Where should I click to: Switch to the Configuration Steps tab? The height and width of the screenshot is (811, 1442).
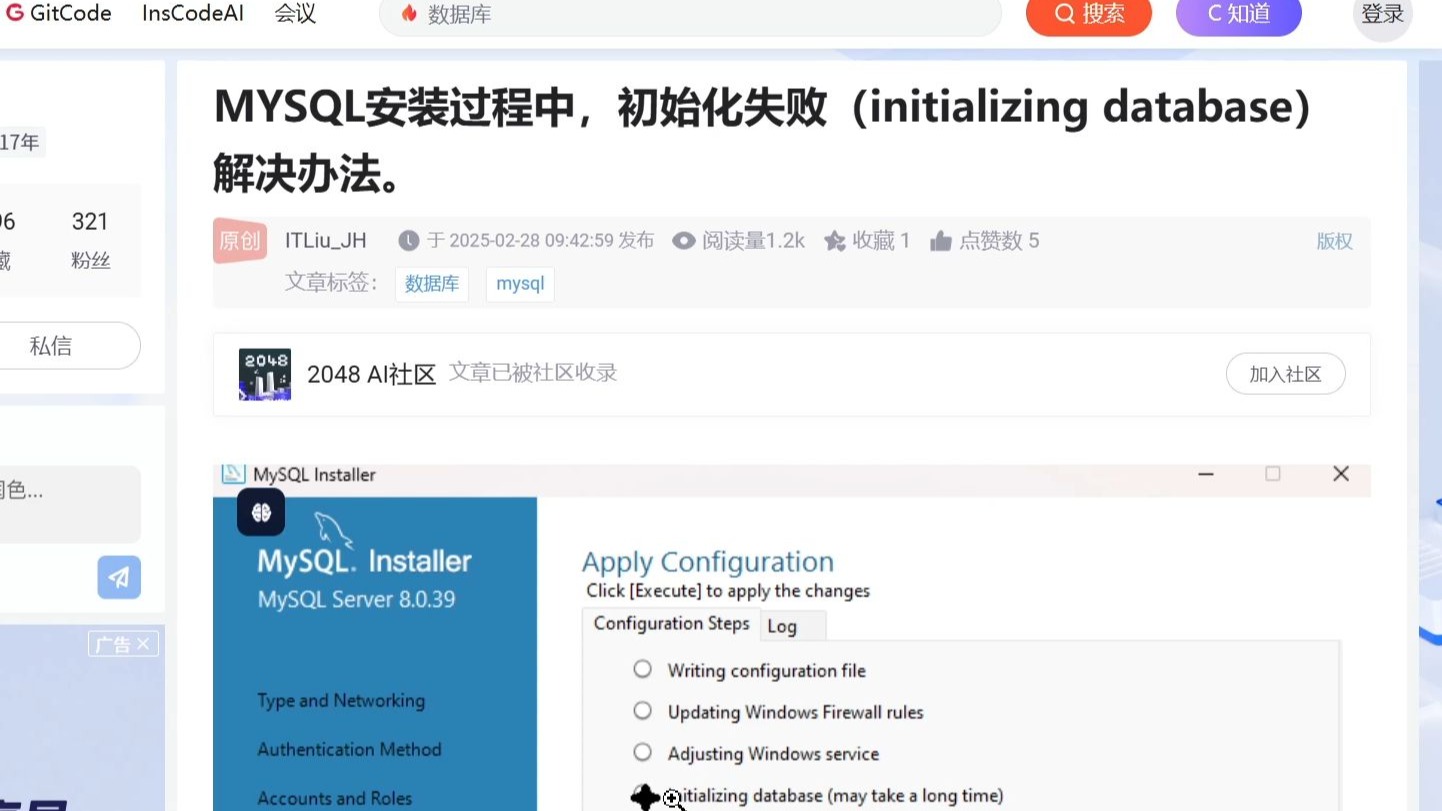coord(671,624)
